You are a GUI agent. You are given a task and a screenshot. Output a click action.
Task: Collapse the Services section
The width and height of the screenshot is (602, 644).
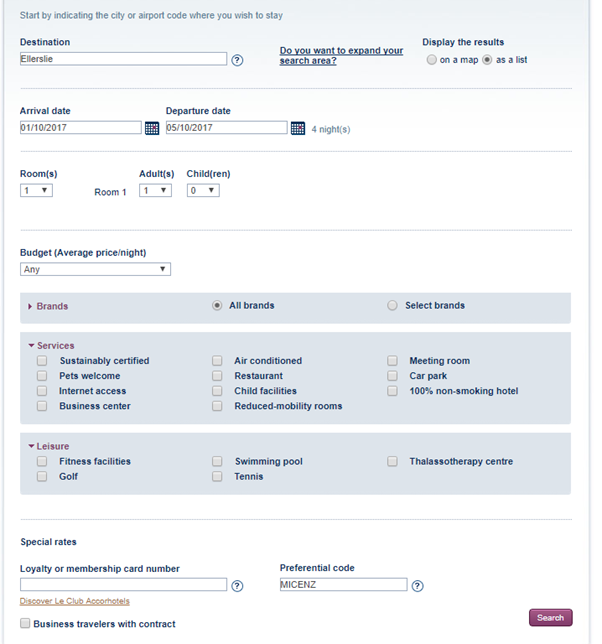(52, 346)
